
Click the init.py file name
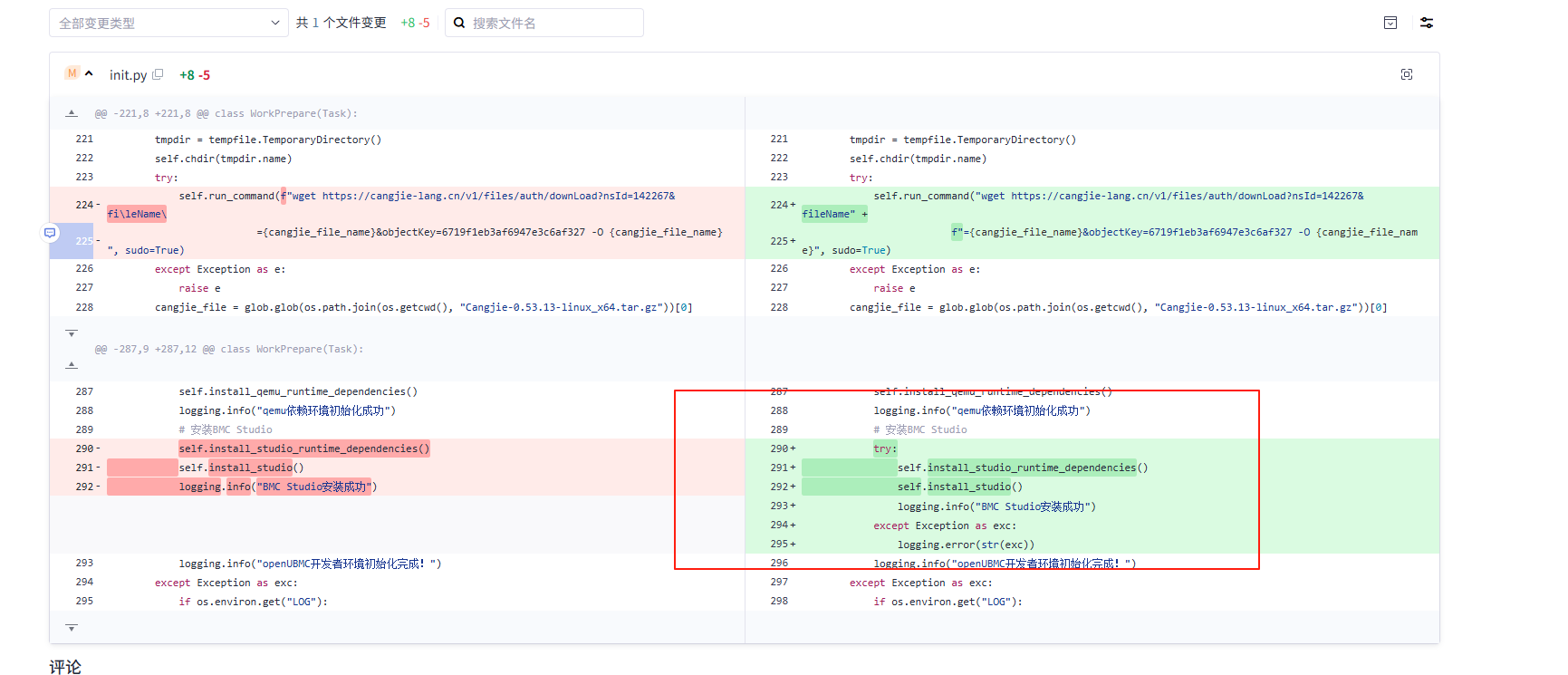[x=128, y=75]
